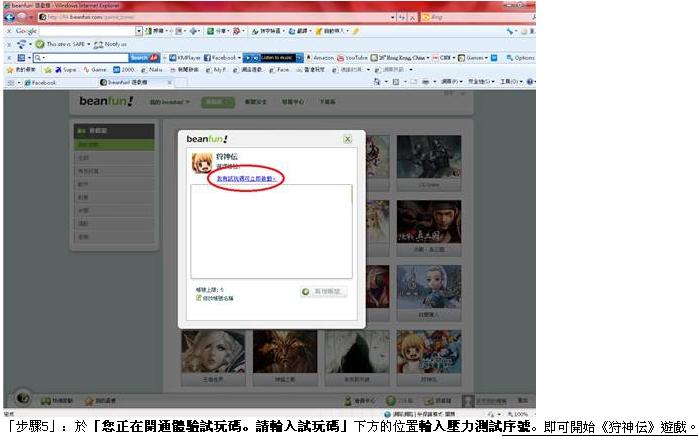Click the '2000' favorites bar bookmark
The height and width of the screenshot is (436, 698).
click(123, 70)
